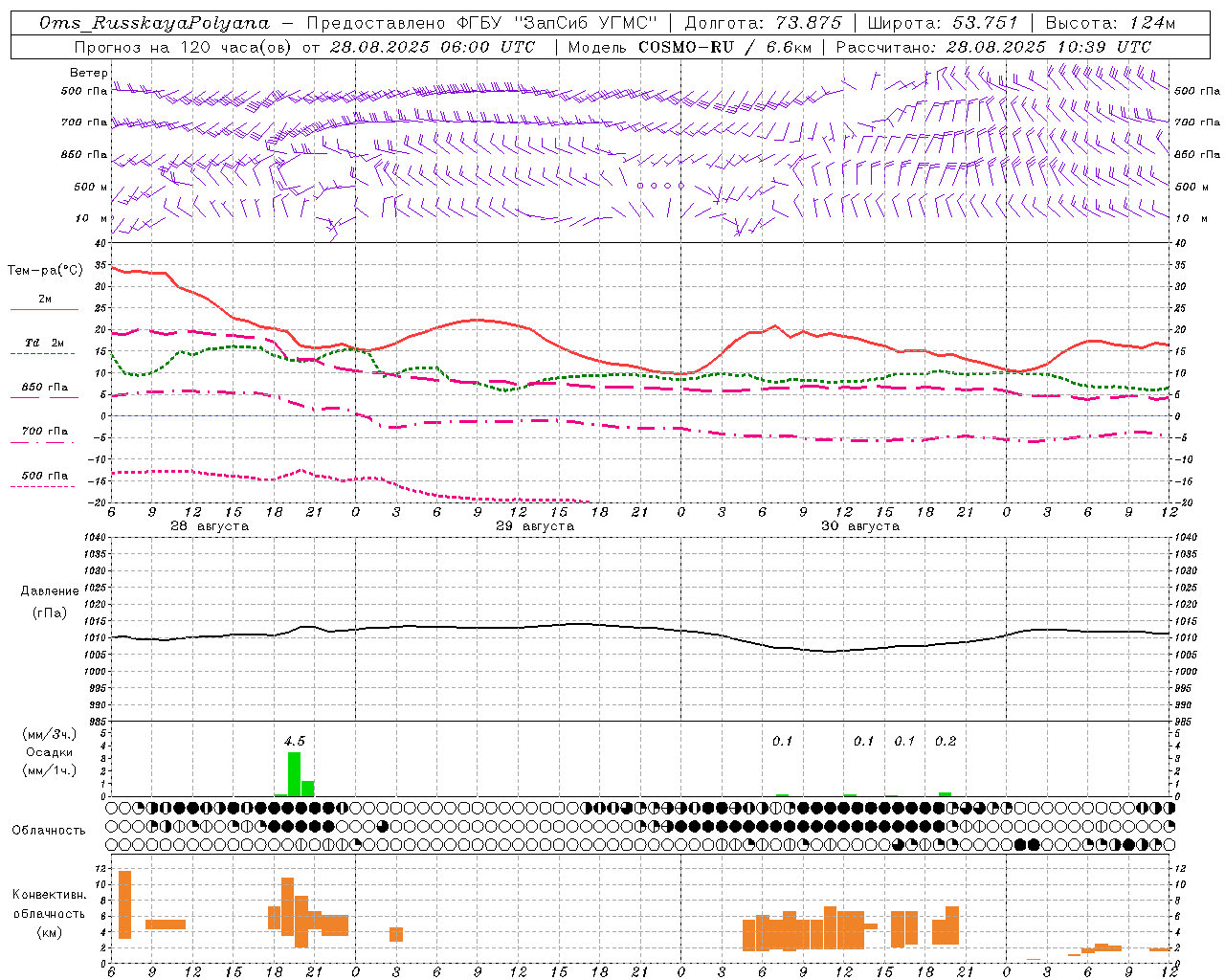The width and height of the screenshot is (1225, 980).
Task: Click the '4.5' precipitation amount value
Action: point(295,741)
